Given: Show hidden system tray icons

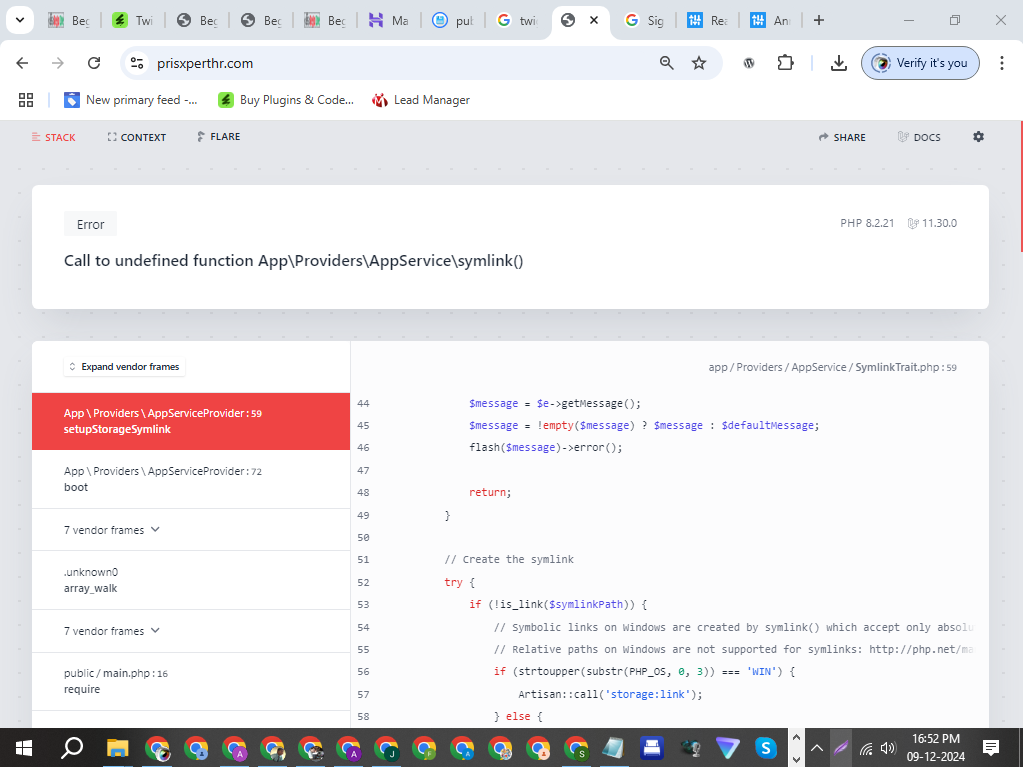Looking at the screenshot, I should [816, 748].
